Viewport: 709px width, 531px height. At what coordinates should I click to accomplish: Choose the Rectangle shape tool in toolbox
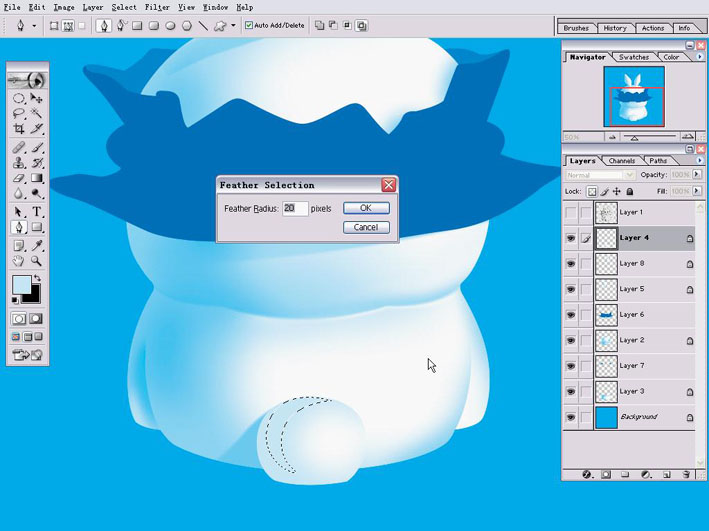pos(37,227)
